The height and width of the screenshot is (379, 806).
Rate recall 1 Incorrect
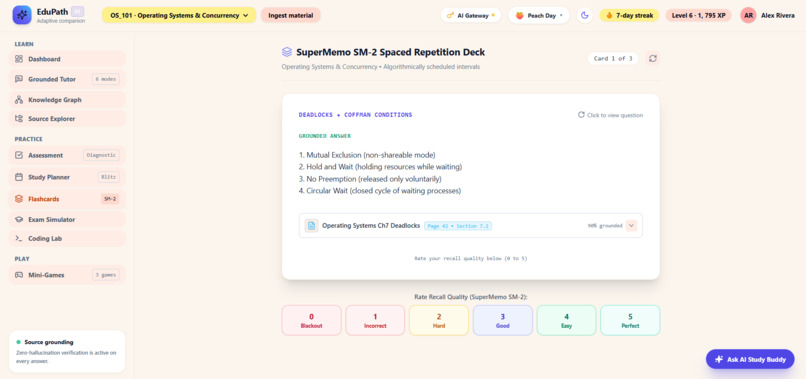coord(375,320)
